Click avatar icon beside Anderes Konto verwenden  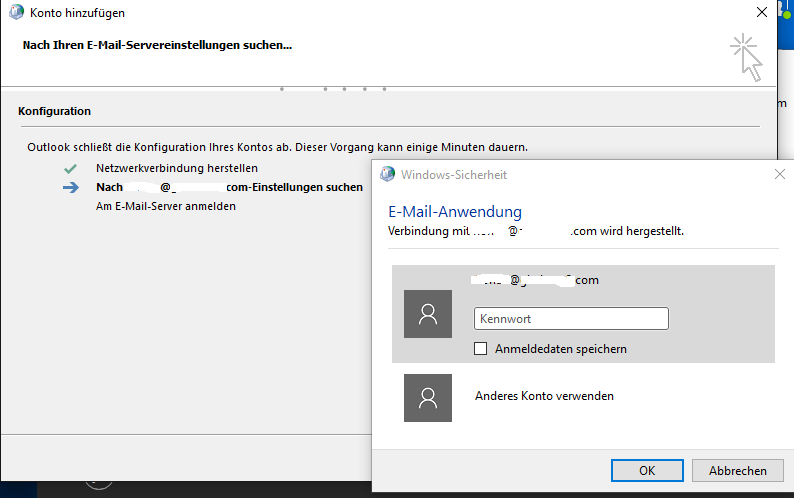pos(428,398)
